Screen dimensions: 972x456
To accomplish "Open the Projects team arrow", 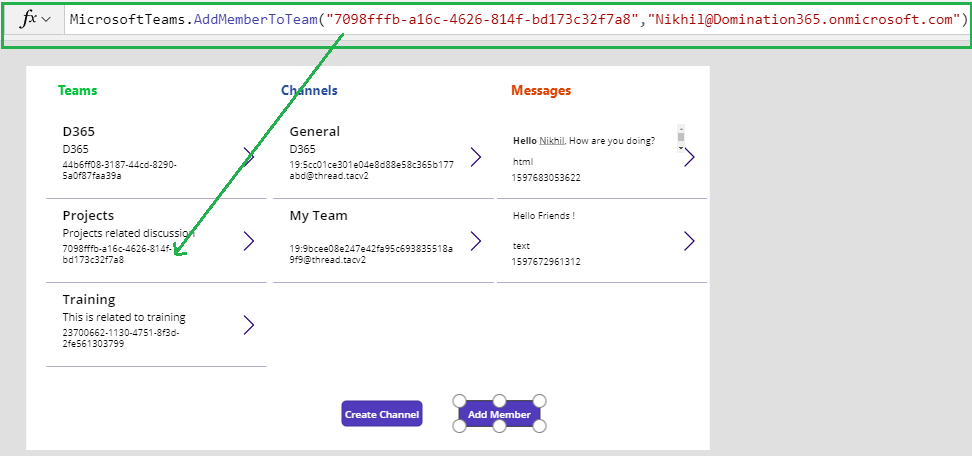I will point(249,241).
